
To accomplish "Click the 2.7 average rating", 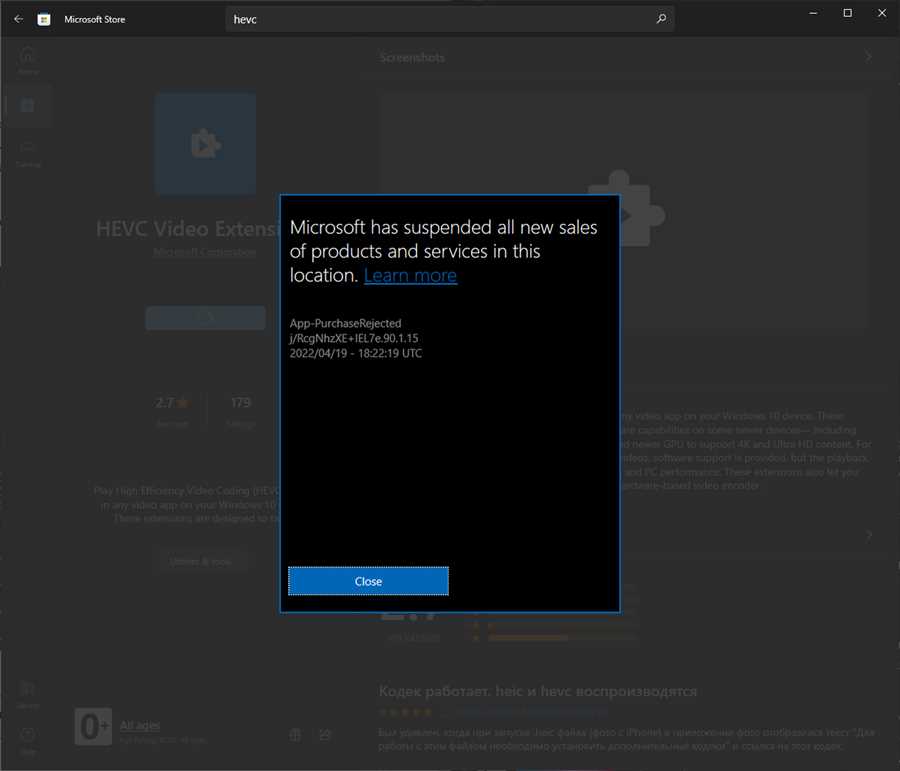I will click(172, 403).
